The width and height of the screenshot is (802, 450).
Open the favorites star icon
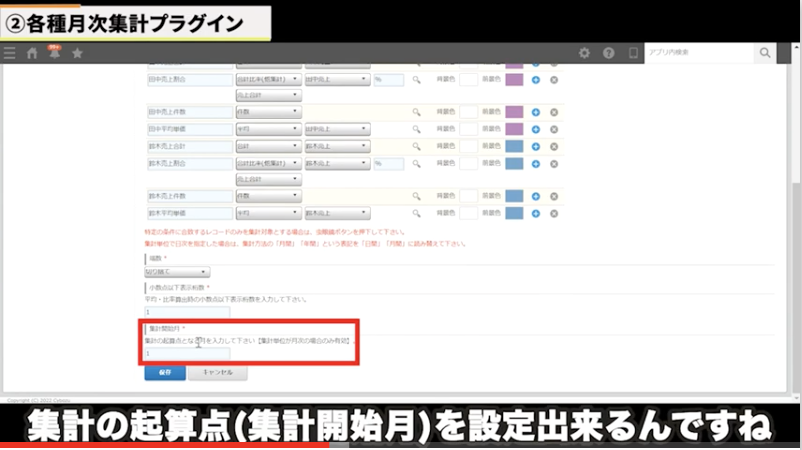click(77, 53)
